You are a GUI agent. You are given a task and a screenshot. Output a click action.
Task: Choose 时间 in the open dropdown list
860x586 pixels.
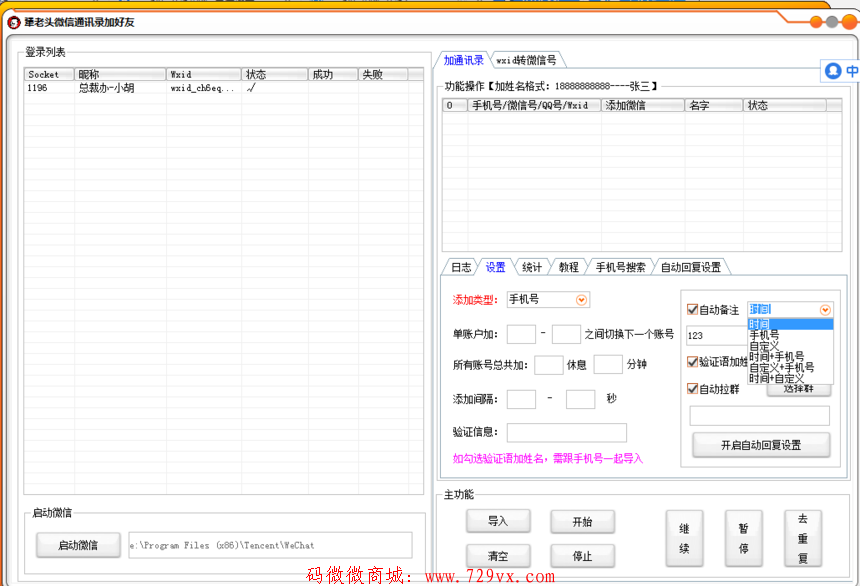[x=790, y=324]
